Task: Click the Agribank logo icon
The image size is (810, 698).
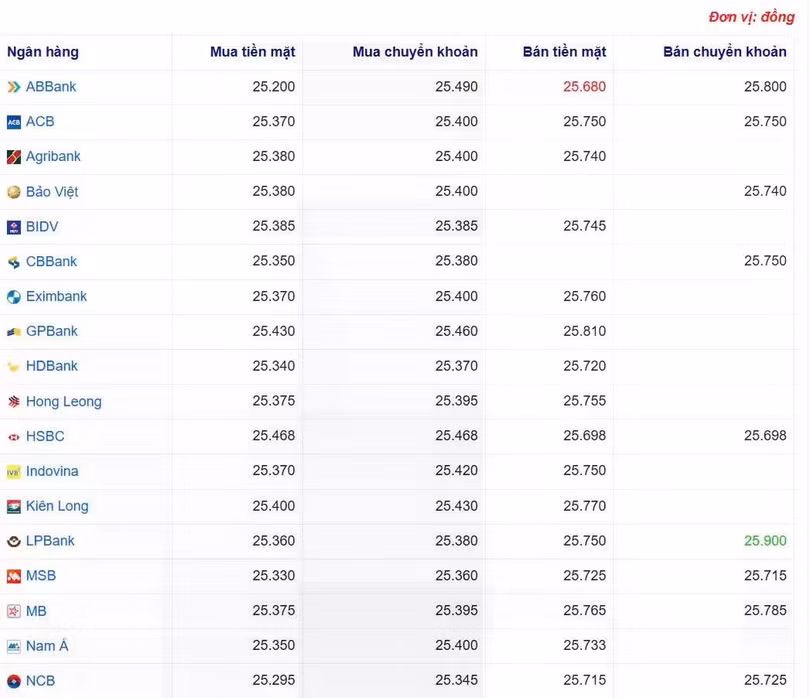Action: point(14,157)
